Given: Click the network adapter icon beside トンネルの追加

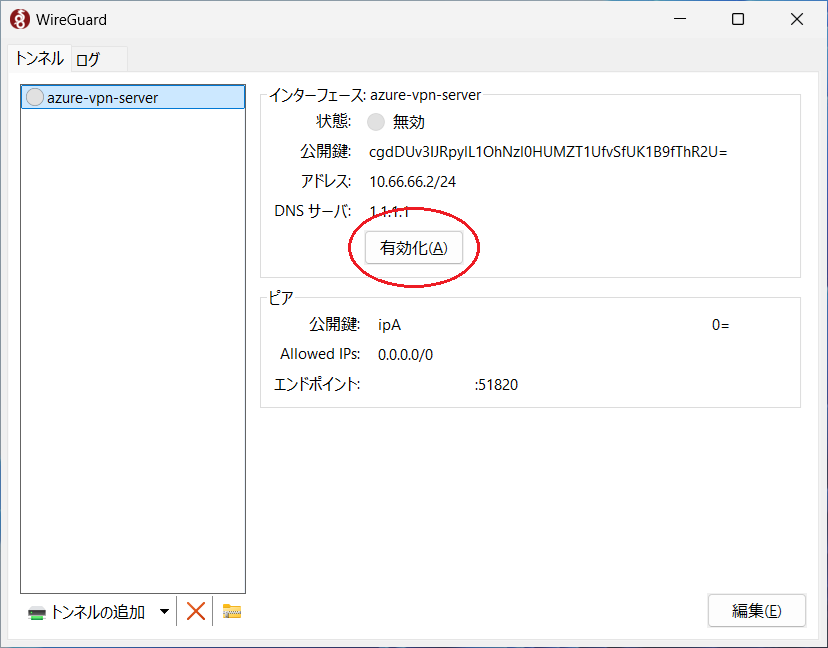Looking at the screenshot, I should [37, 612].
